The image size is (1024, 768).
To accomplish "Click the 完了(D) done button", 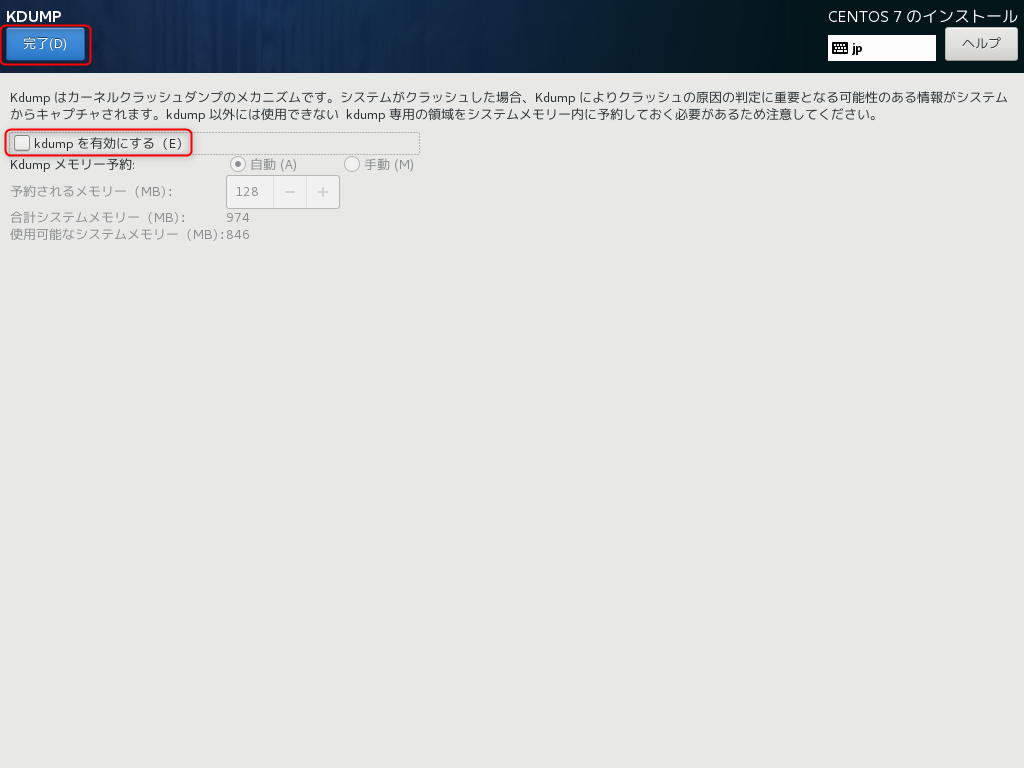I will (45, 44).
